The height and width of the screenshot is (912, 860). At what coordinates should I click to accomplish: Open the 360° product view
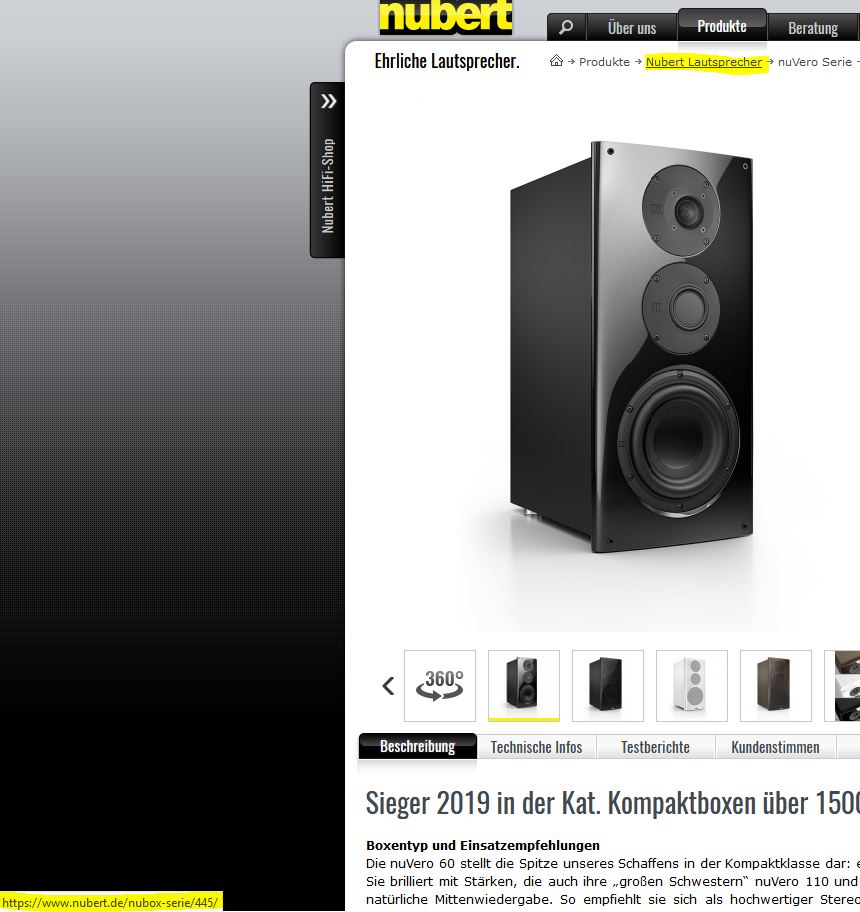point(440,686)
